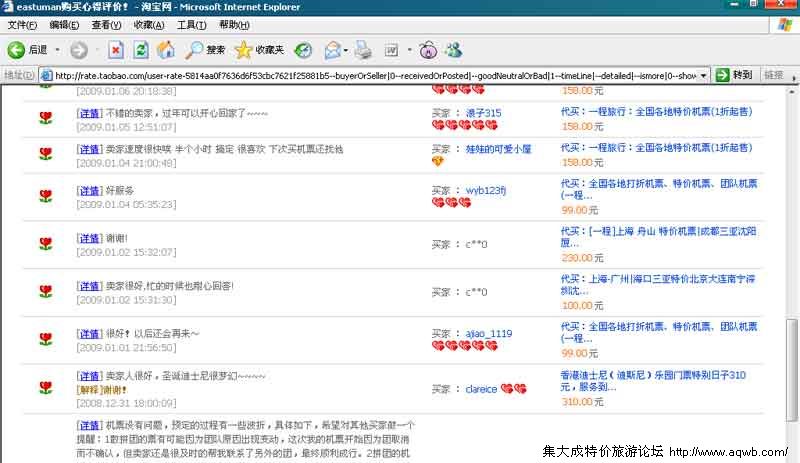Open 详情 link for 谢谢! review
The image size is (800, 463).
90,238
